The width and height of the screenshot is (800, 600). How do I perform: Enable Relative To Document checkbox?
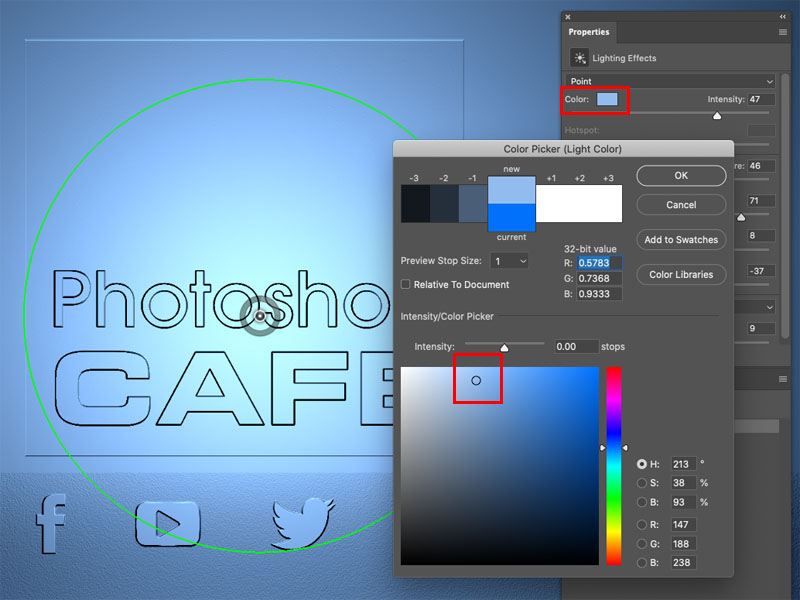406,284
